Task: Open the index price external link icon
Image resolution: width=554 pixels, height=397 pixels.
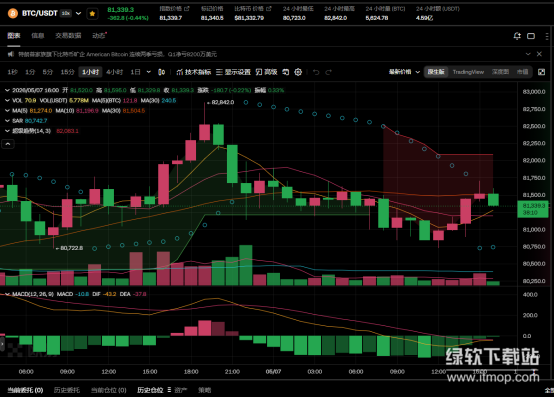Action: 187,8
